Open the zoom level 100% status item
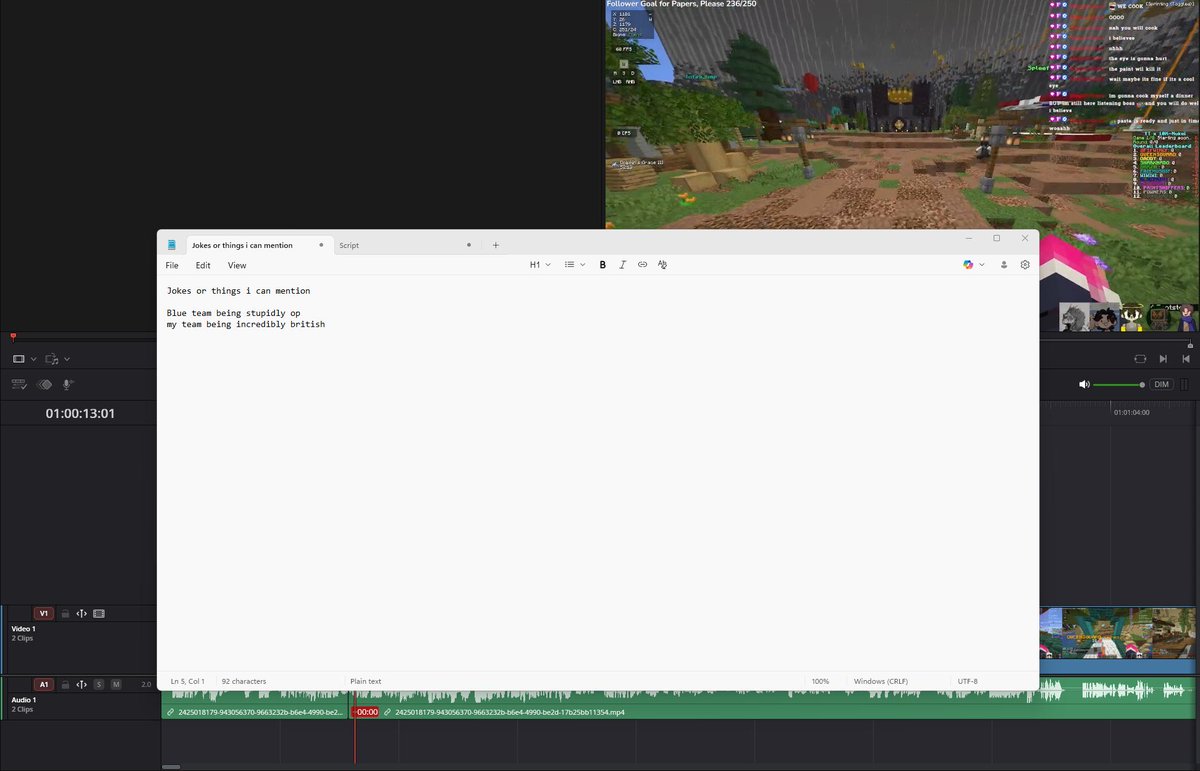This screenshot has width=1200, height=771. pos(820,681)
